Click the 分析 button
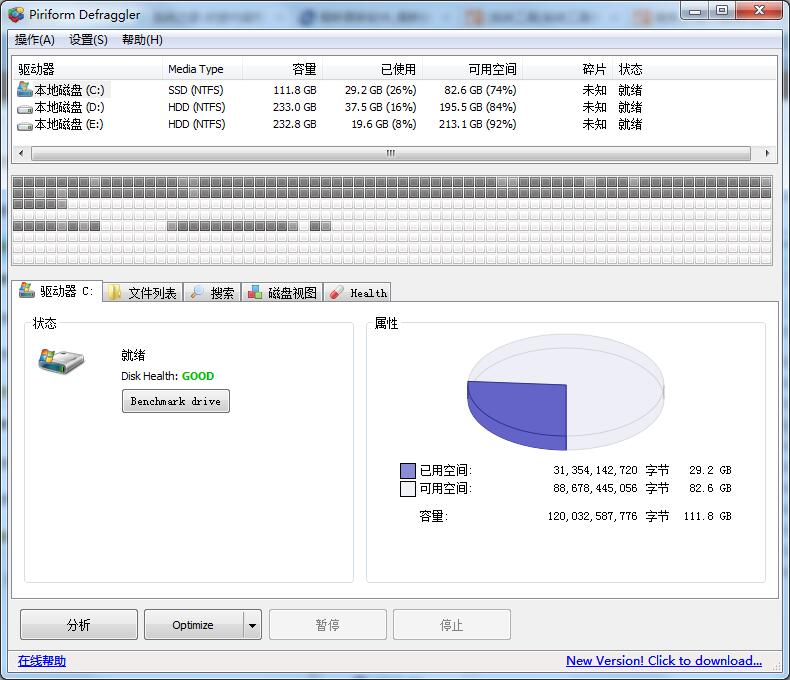Viewport: 790px width, 680px height. (79, 625)
